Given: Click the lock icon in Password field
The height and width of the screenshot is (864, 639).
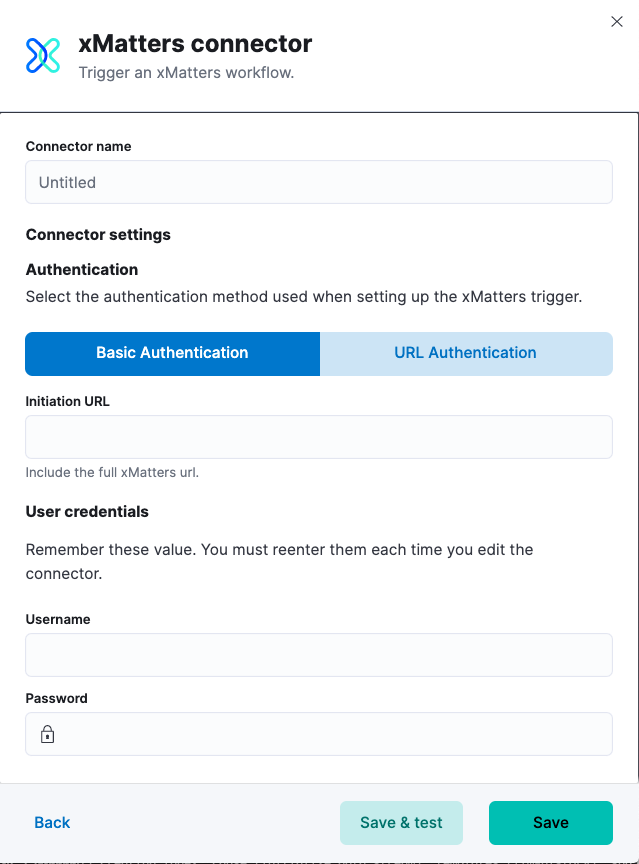Looking at the screenshot, I should click(x=48, y=733).
